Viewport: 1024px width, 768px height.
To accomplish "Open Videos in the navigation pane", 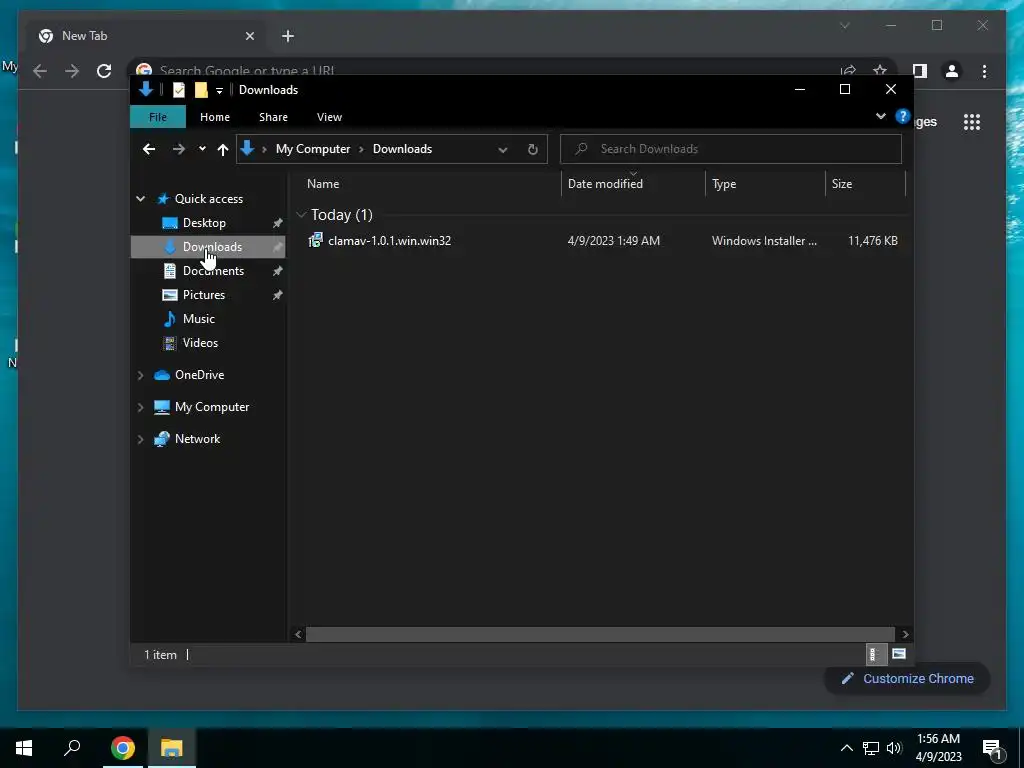I will [x=200, y=343].
